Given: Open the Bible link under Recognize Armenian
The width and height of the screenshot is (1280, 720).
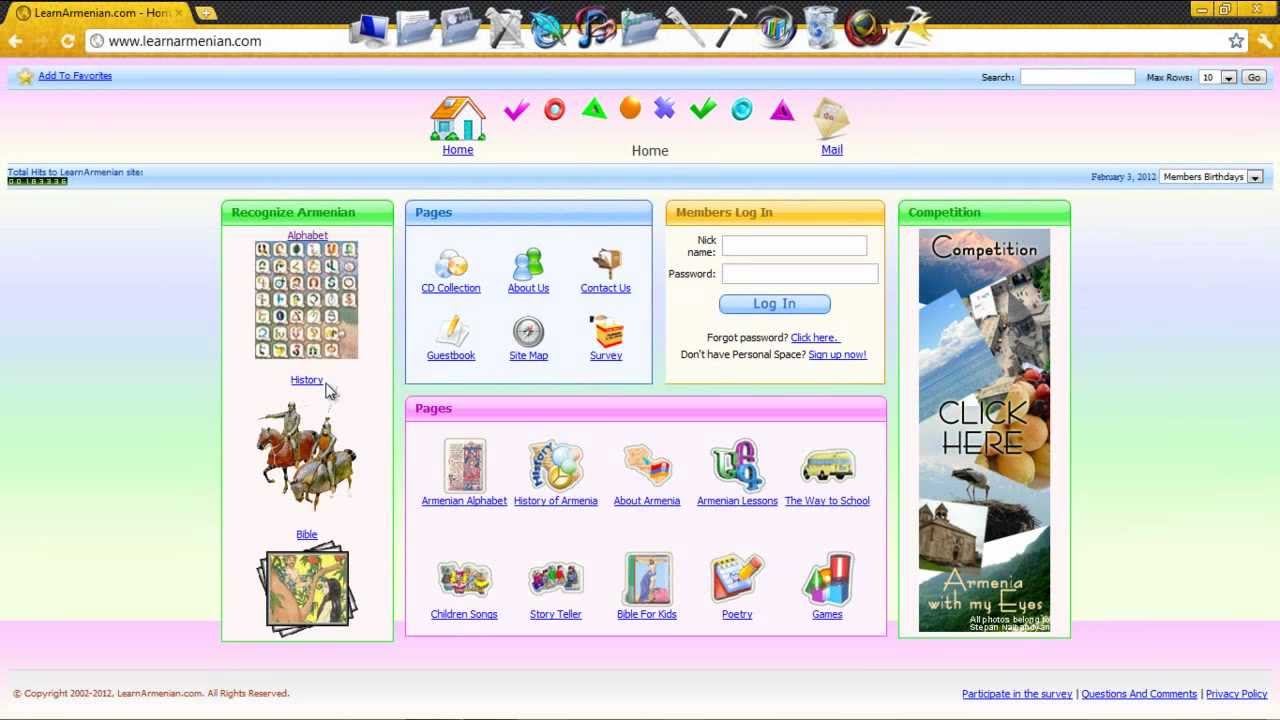Looking at the screenshot, I should click(x=306, y=535).
